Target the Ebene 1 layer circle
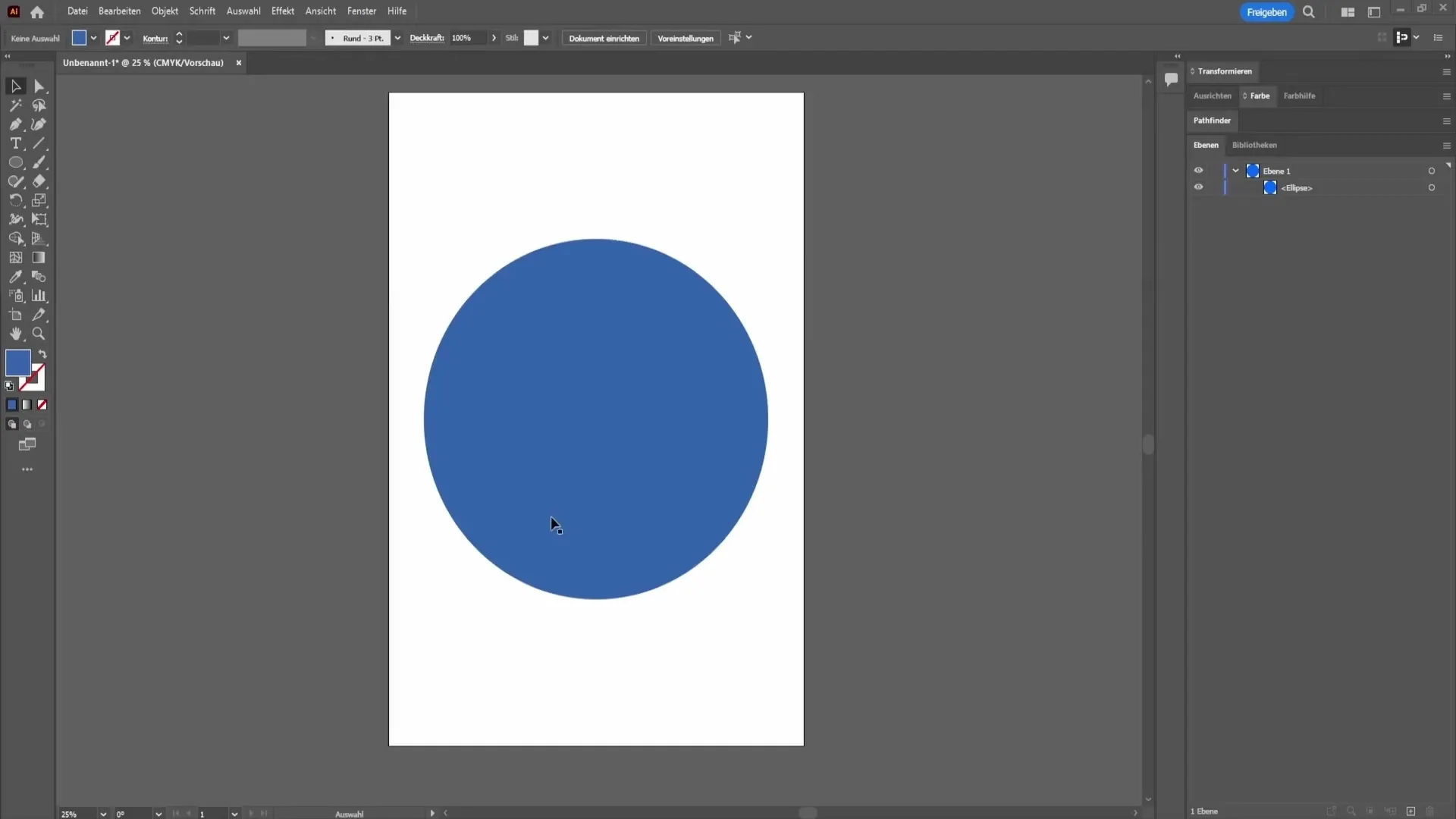 [x=1432, y=171]
